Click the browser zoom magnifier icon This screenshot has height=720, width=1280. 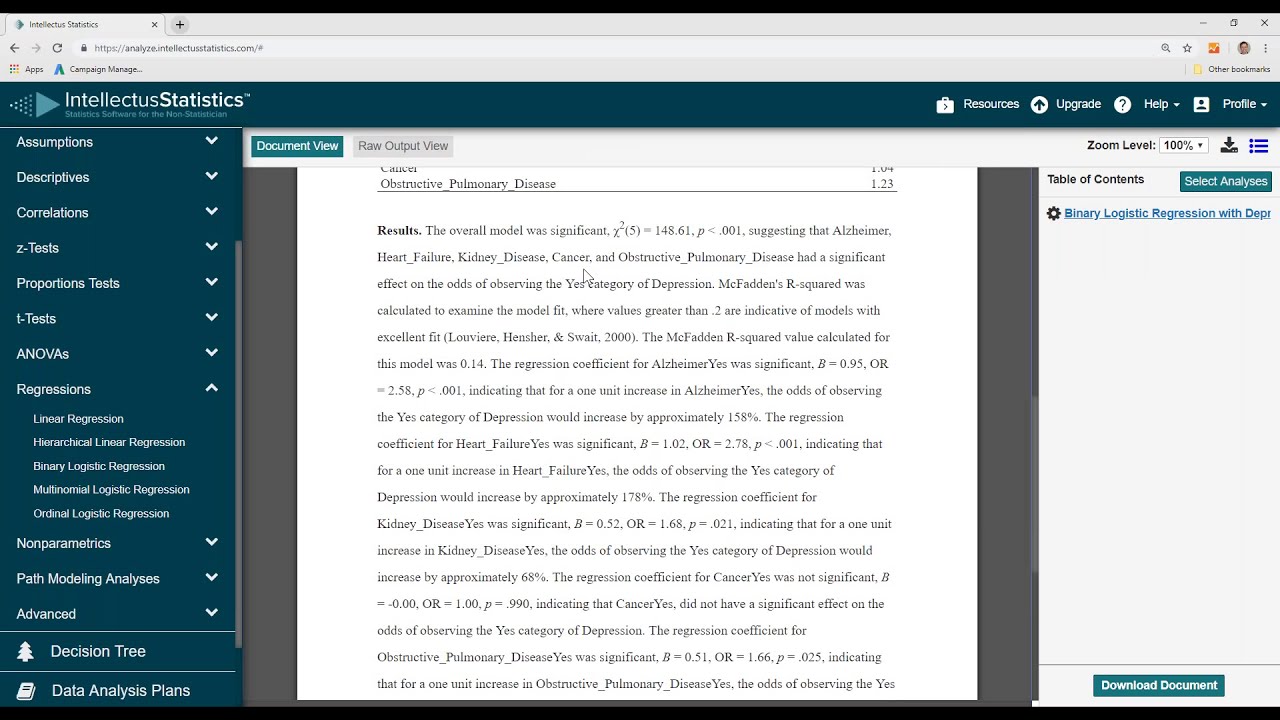coord(1166,48)
